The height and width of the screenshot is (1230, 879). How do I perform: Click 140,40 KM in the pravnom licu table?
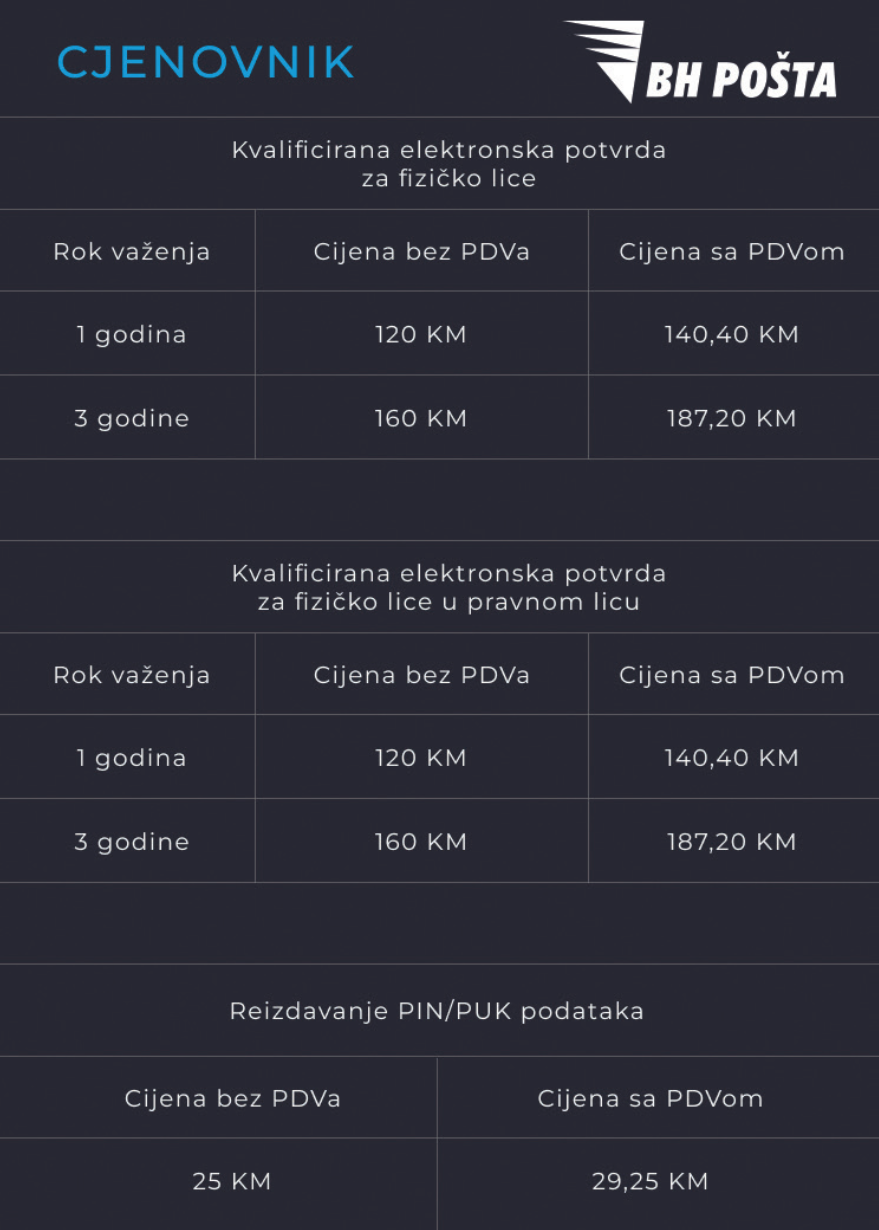732,758
